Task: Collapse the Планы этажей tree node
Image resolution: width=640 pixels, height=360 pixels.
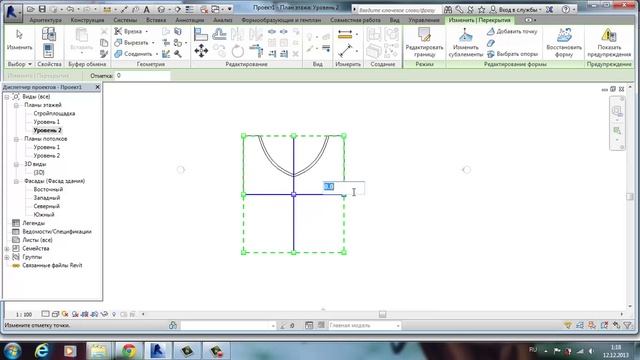Action: pyautogui.click(x=16, y=105)
